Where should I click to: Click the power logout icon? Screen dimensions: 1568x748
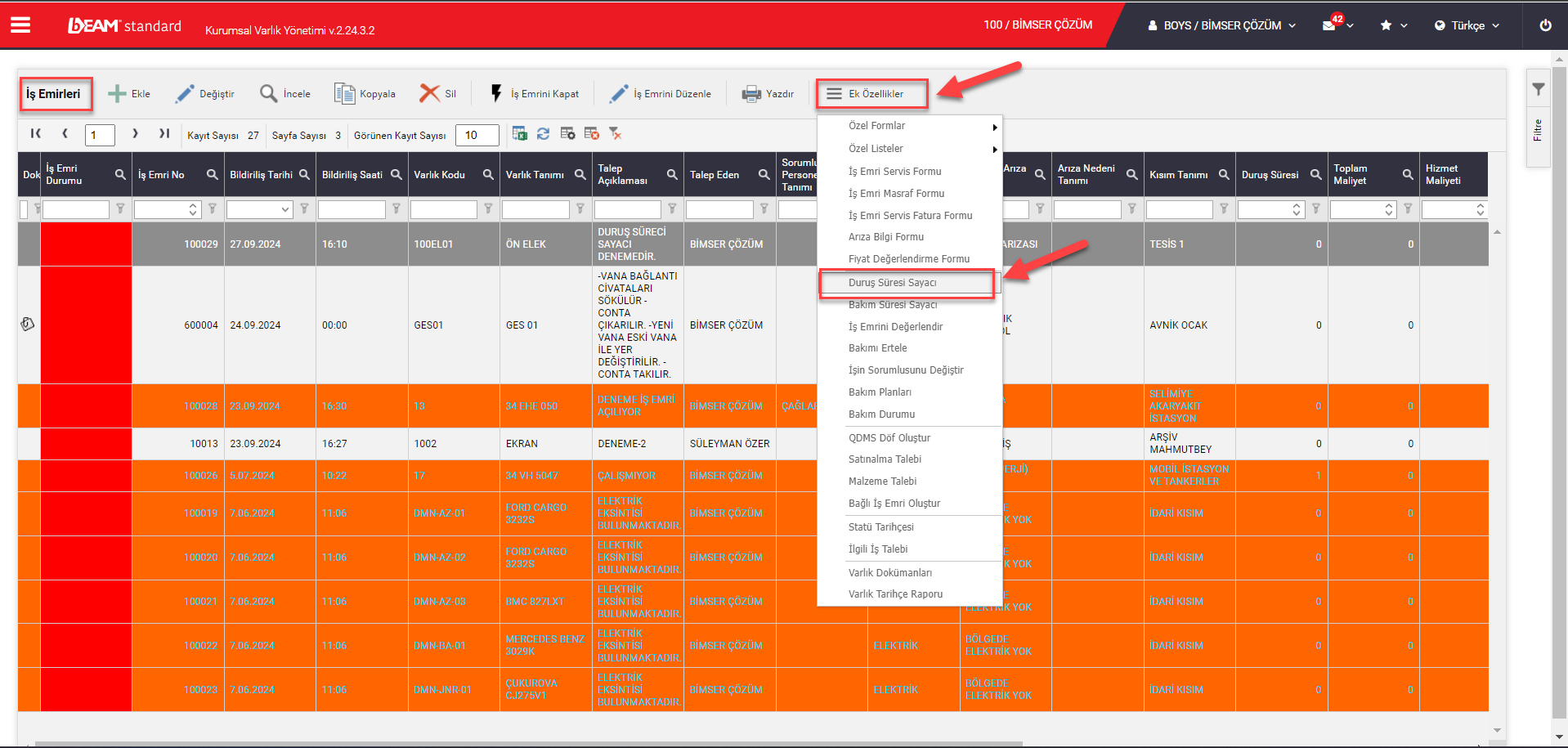(1545, 25)
